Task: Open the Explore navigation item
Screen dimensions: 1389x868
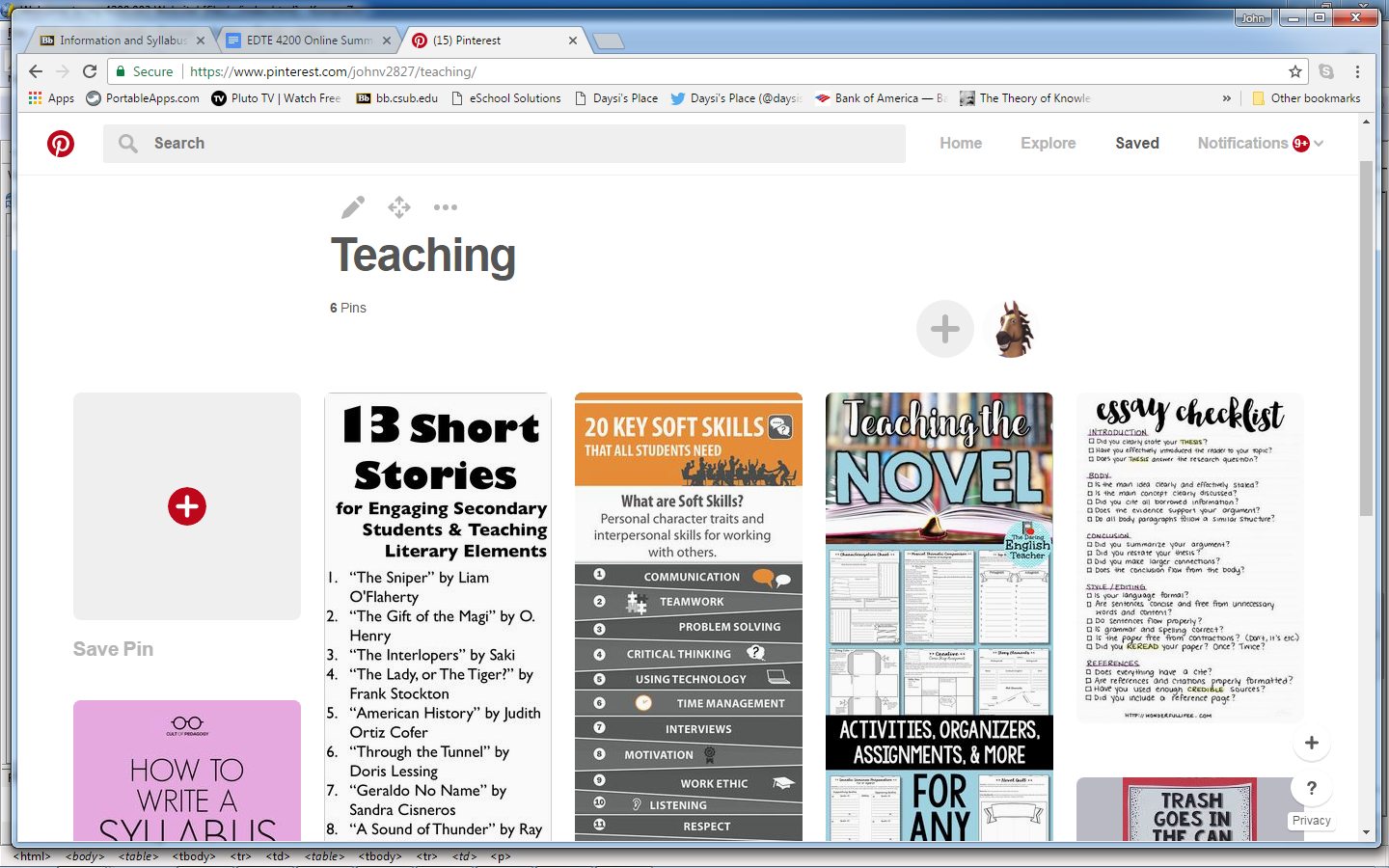Action: coord(1048,143)
